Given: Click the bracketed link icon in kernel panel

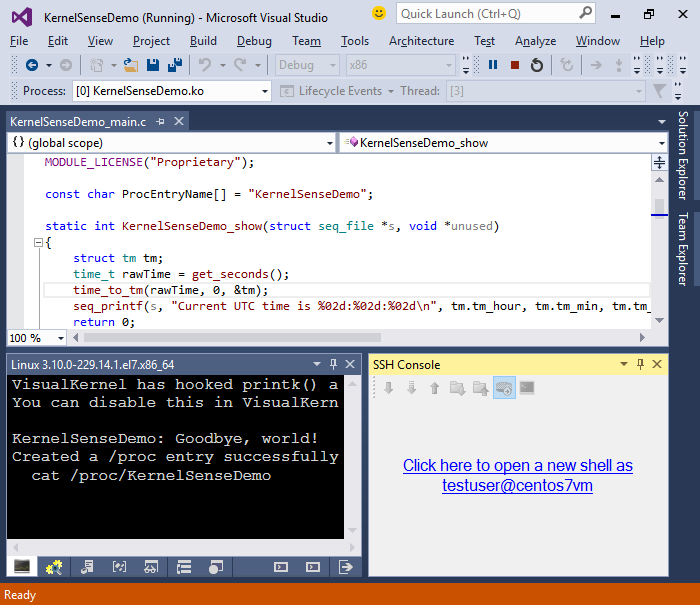Looking at the screenshot, I should [119, 567].
